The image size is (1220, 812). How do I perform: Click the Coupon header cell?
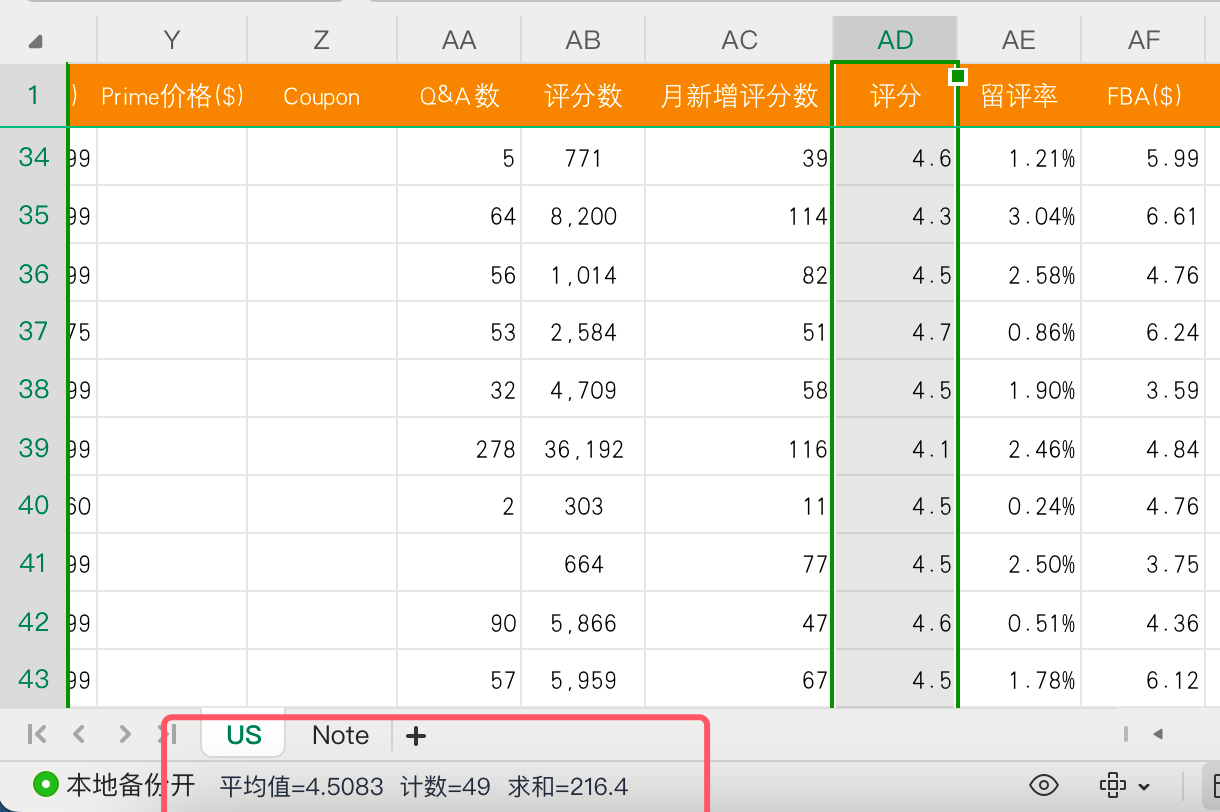[321, 96]
